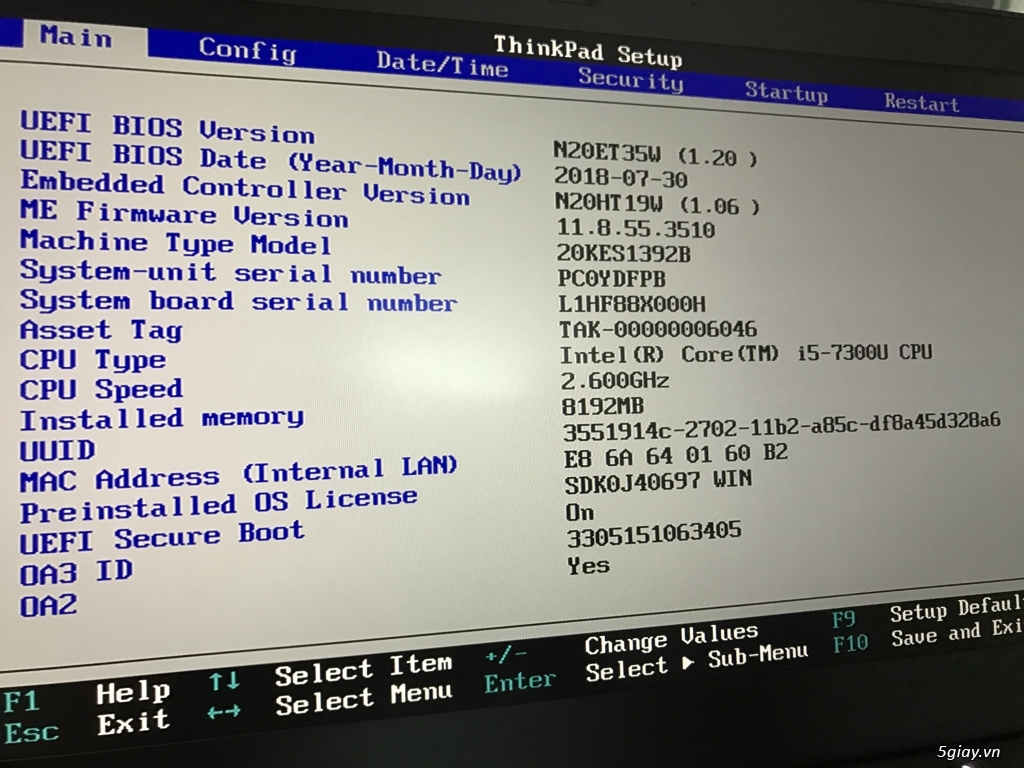
Task: Click the Select Sub-Menu hint
Action: [696, 661]
